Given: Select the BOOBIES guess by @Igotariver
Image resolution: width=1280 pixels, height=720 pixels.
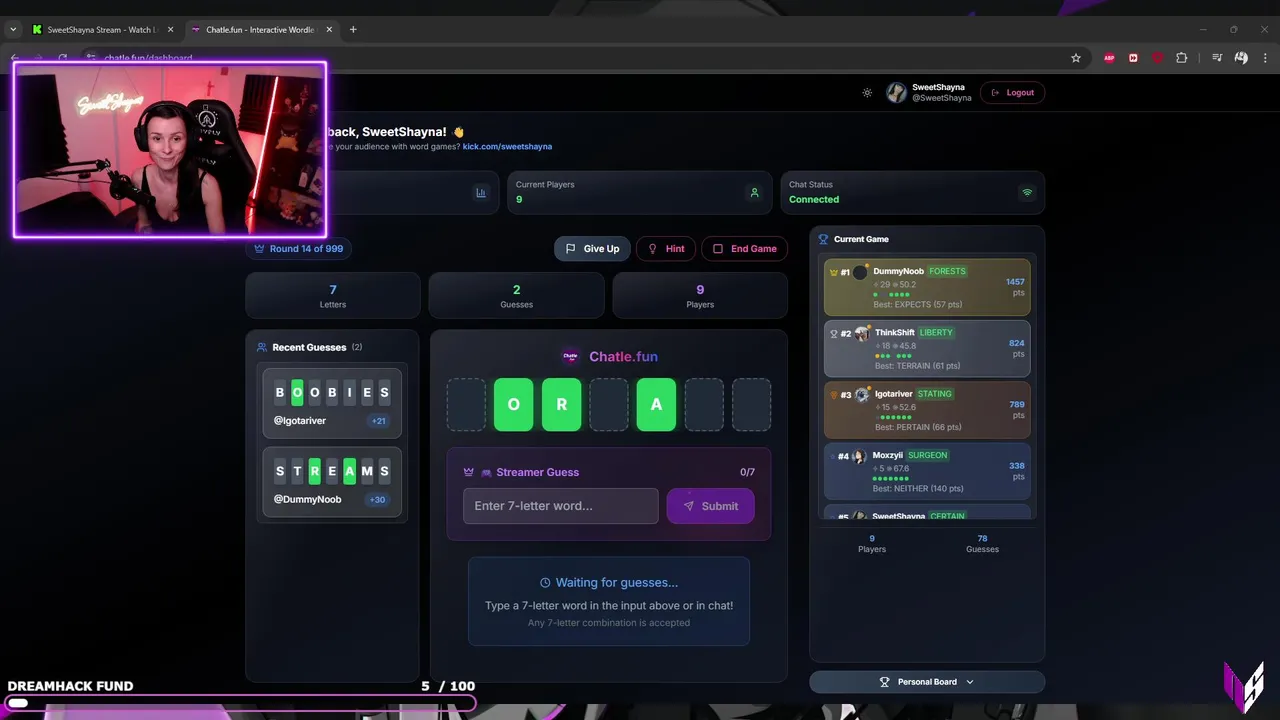Looking at the screenshot, I should [x=332, y=403].
